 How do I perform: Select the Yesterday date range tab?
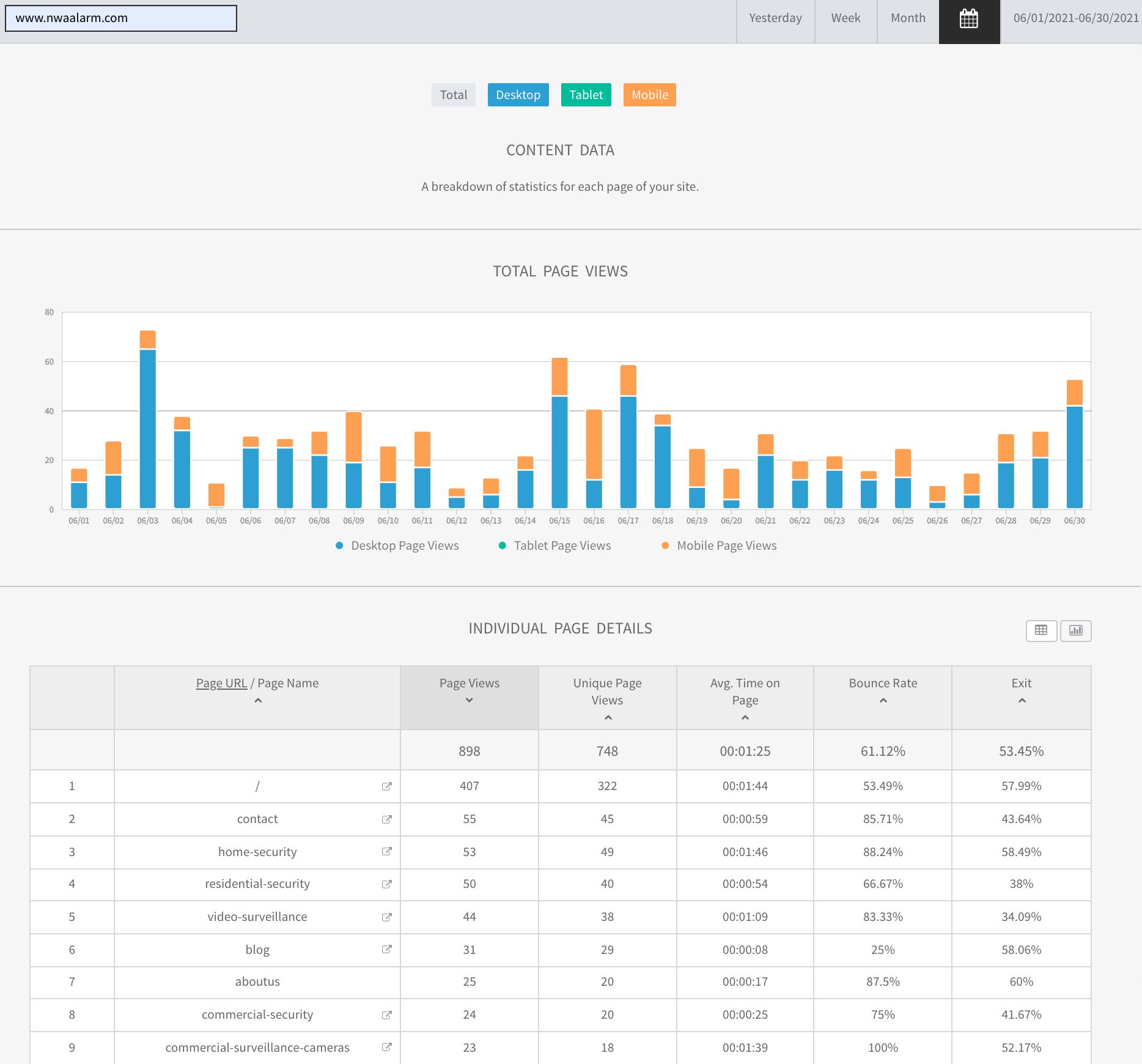775,18
